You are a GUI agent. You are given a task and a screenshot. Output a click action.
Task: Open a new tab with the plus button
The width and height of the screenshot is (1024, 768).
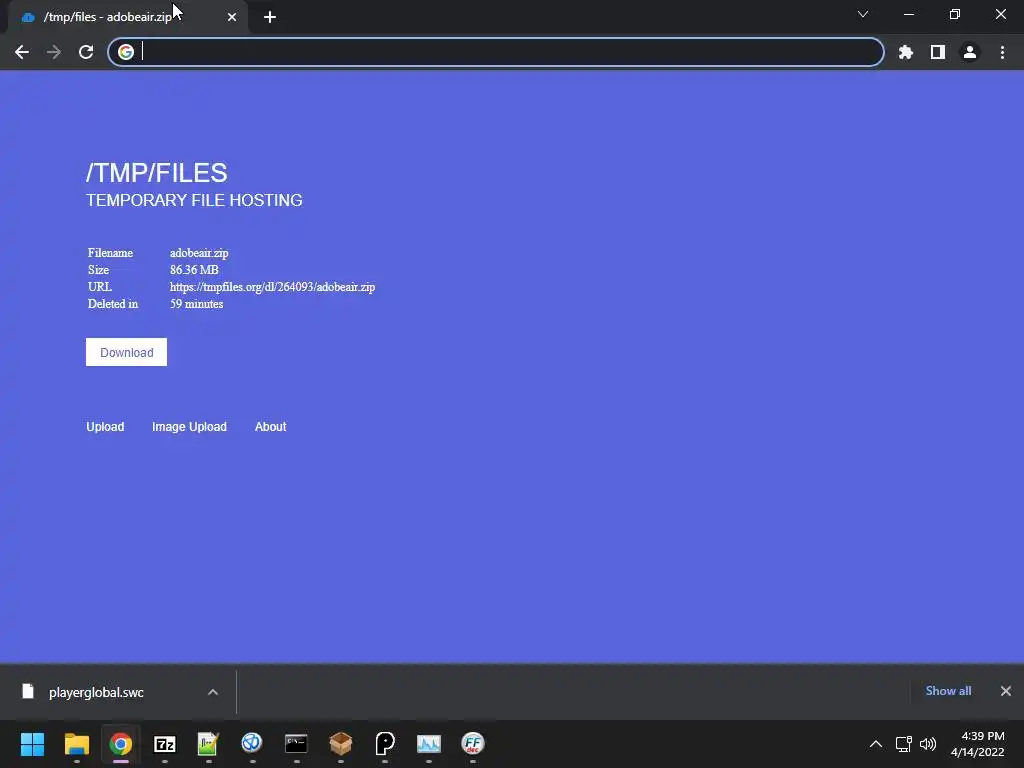270,17
